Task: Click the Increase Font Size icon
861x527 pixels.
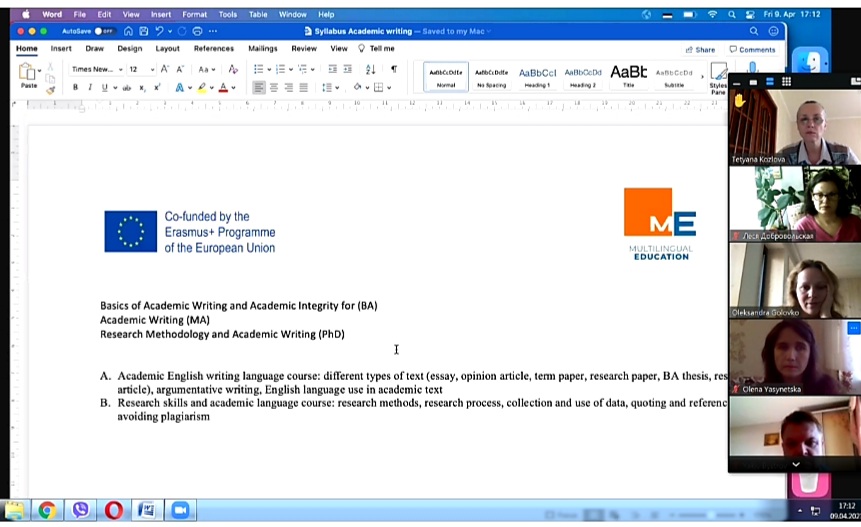Action: tap(165, 69)
